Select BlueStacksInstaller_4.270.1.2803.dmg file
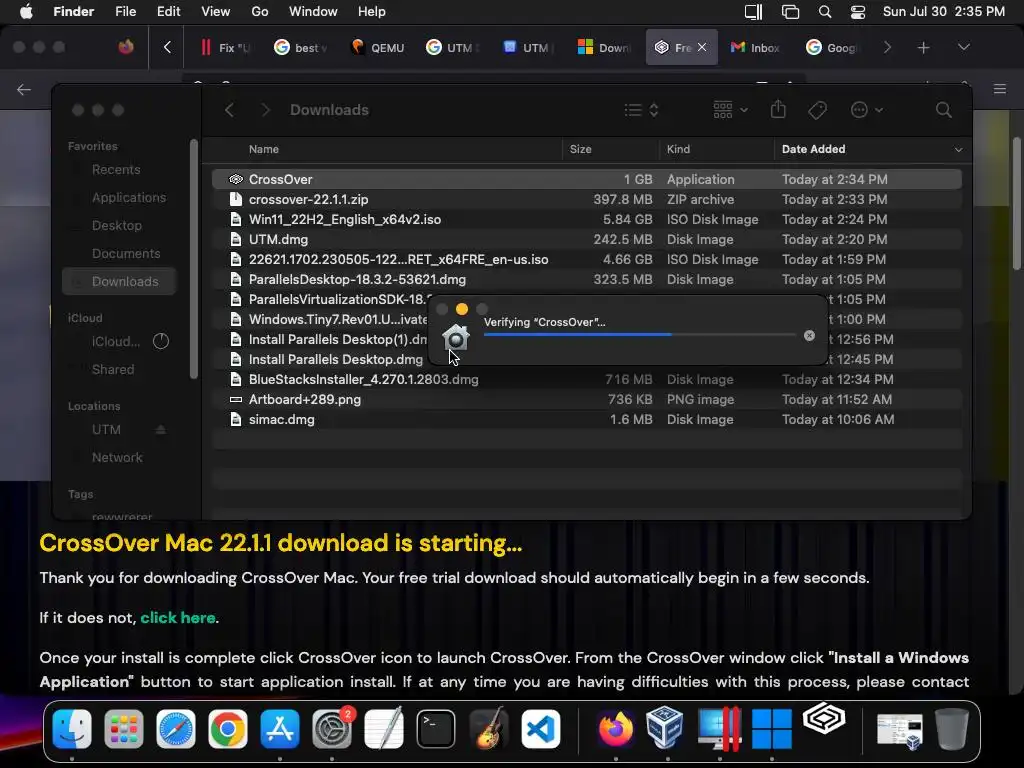Screen dimensions: 1024x768 586,379
